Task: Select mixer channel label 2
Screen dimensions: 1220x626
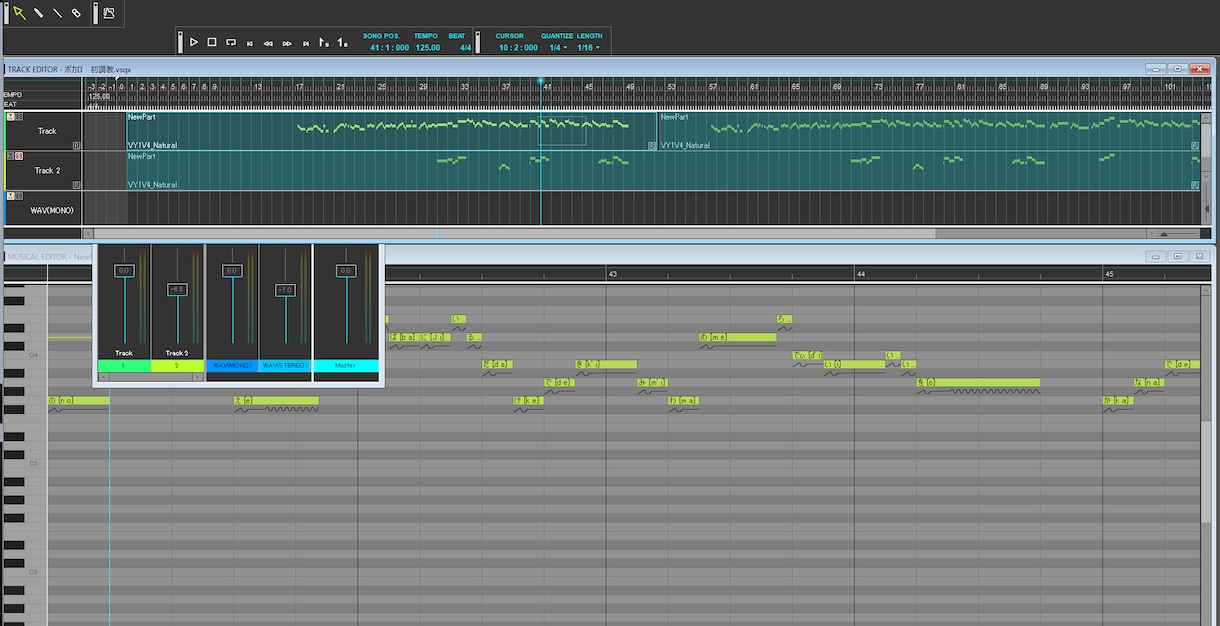Action: point(177,366)
